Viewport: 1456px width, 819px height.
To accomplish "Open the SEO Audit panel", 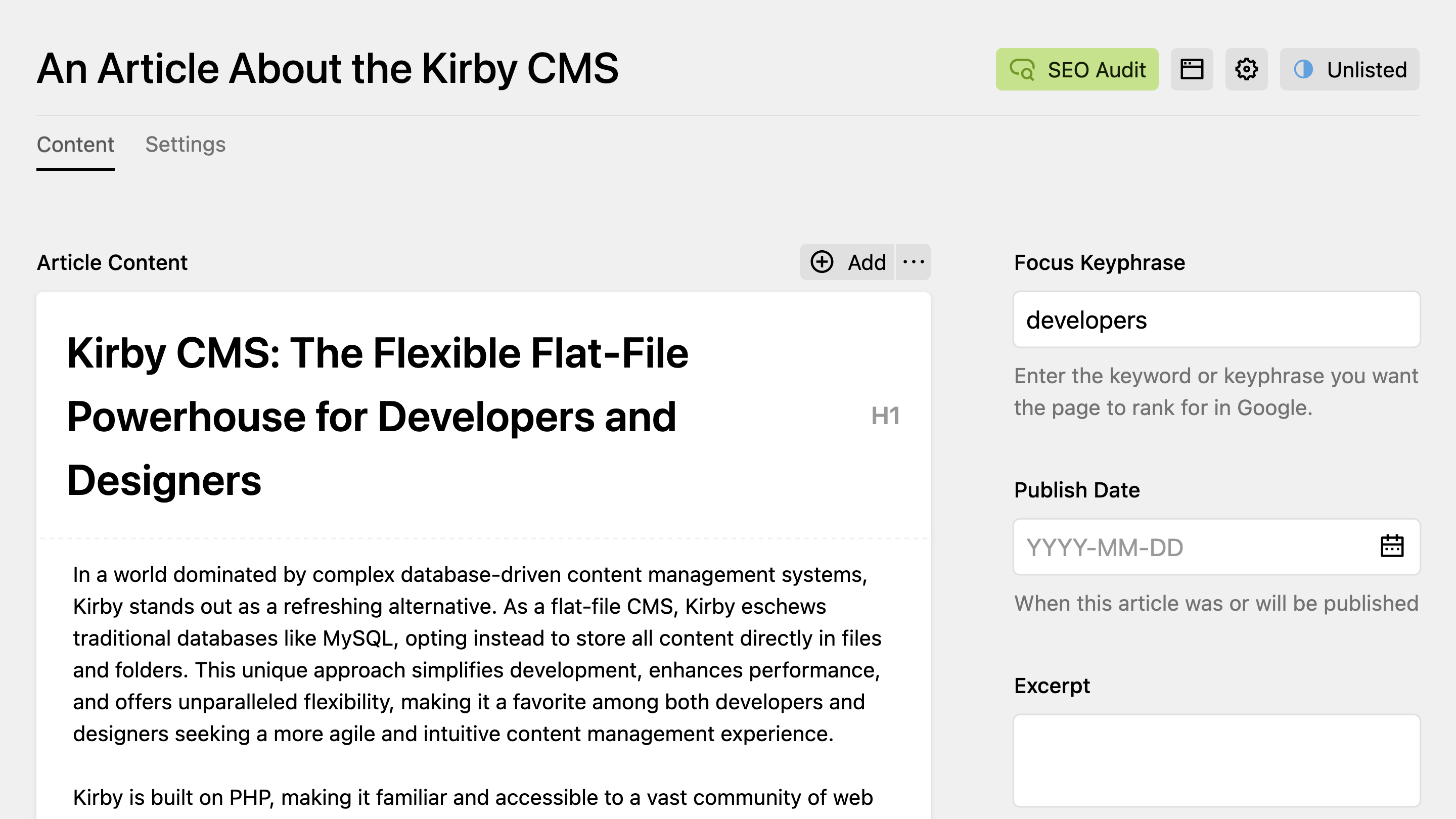I will point(1077,69).
